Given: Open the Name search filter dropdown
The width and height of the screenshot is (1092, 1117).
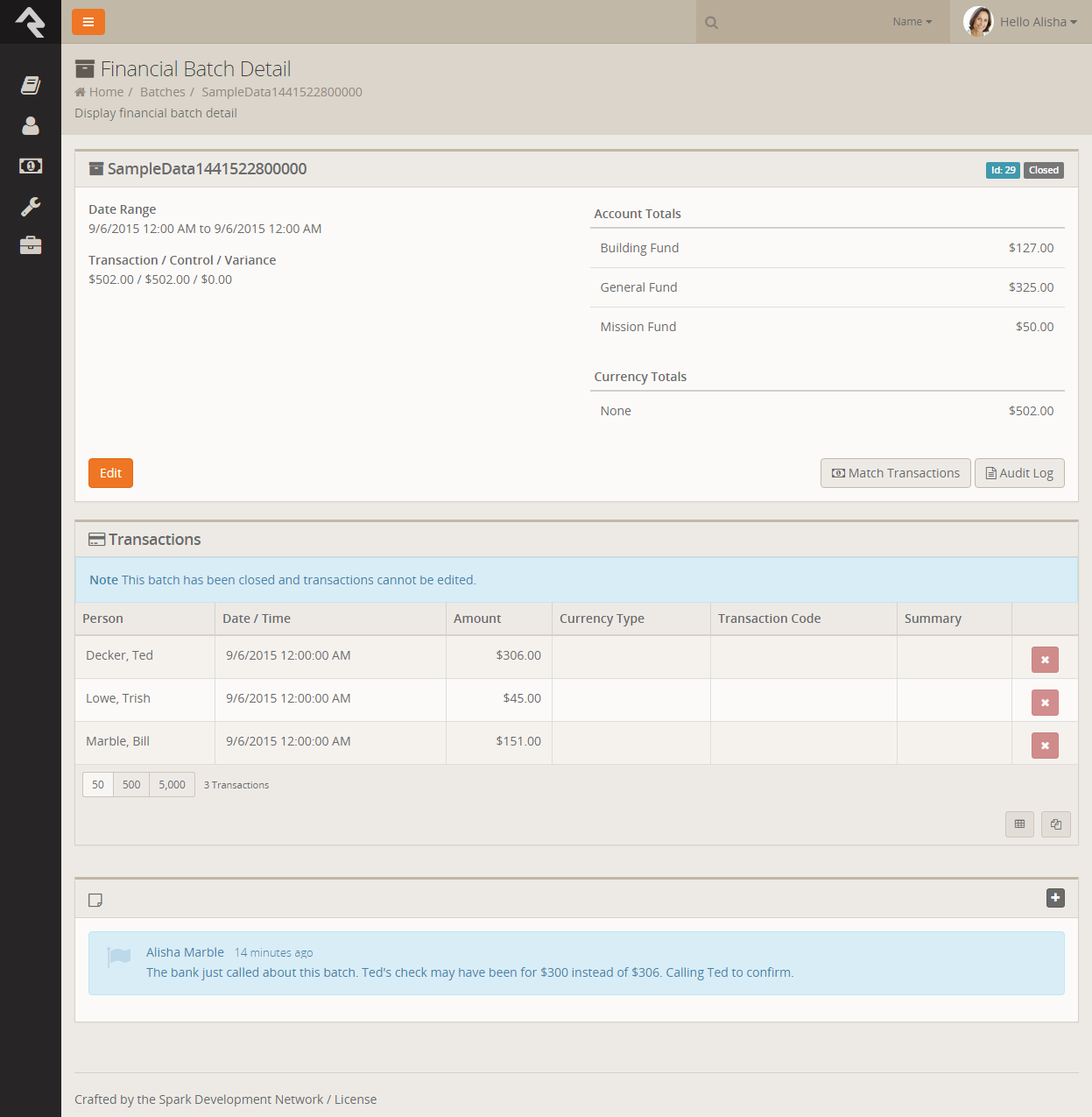Looking at the screenshot, I should (912, 22).
